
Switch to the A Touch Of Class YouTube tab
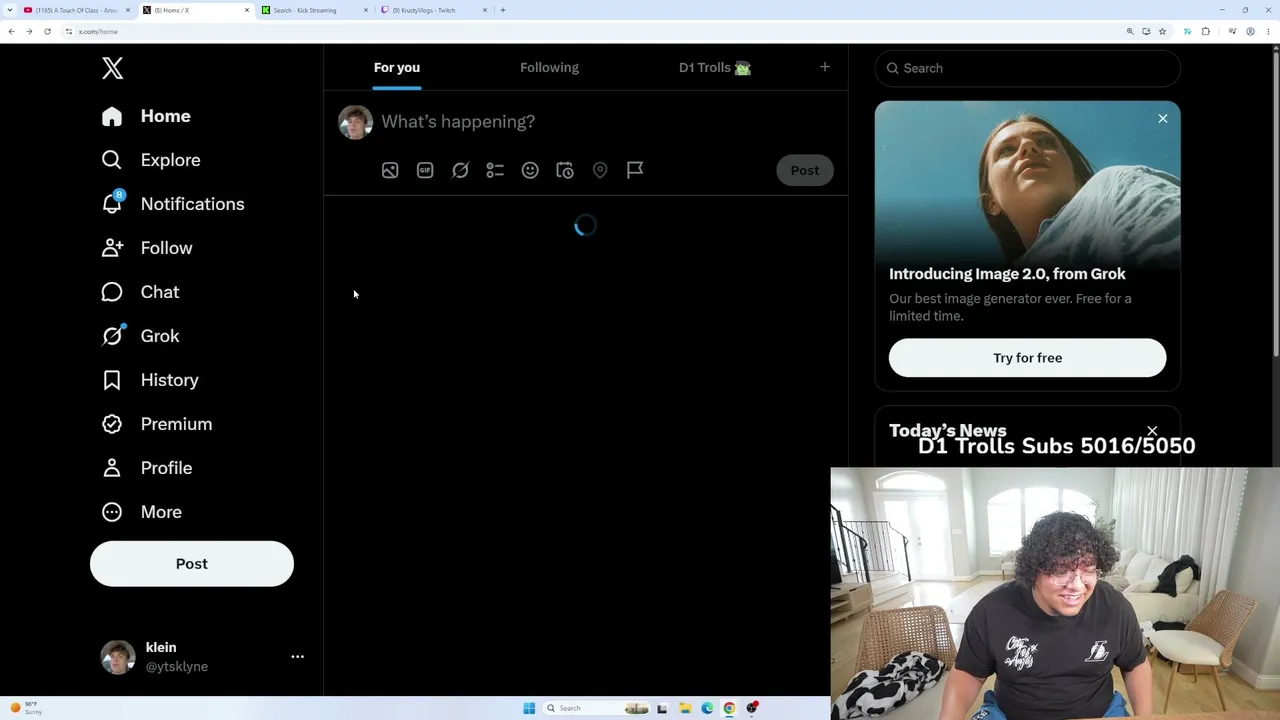tap(77, 10)
